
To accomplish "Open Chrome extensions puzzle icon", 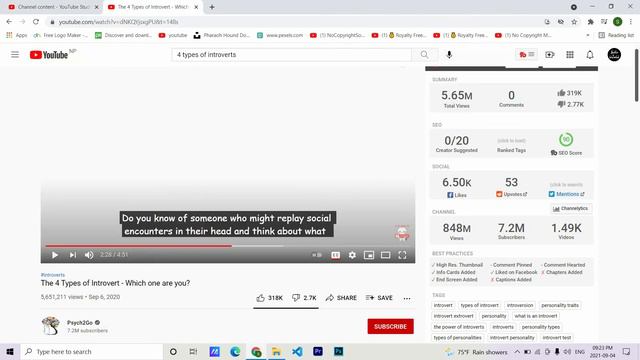I will click(590, 22).
